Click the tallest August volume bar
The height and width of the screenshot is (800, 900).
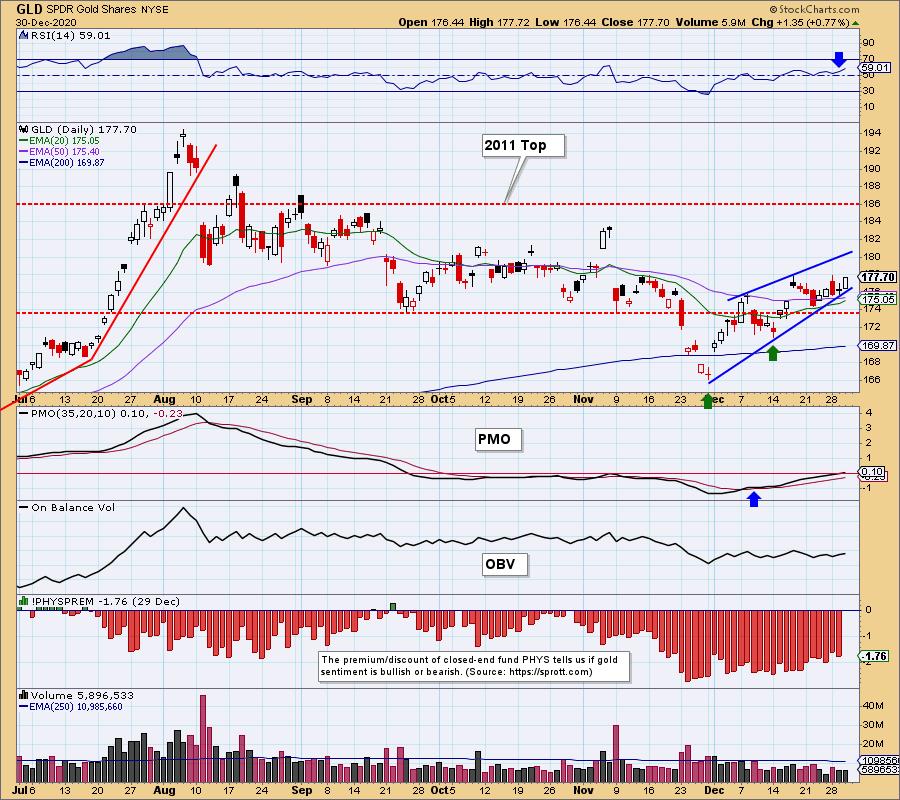point(203,739)
